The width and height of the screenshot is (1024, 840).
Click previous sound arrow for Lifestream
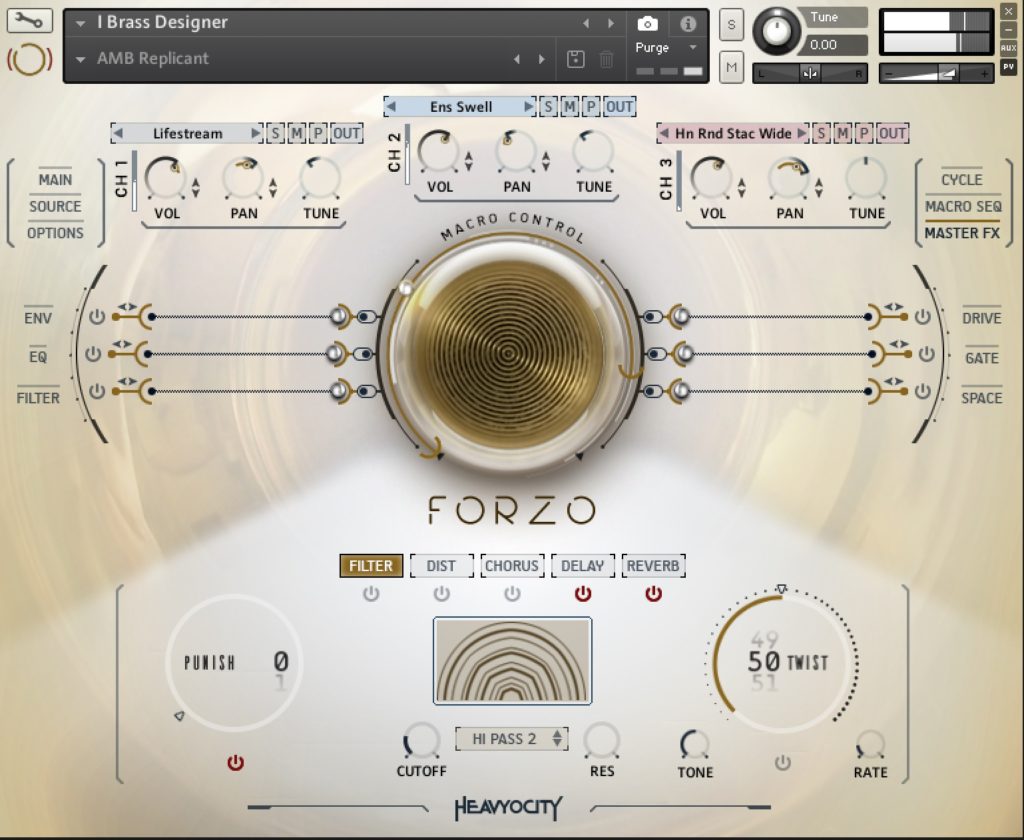click(118, 133)
